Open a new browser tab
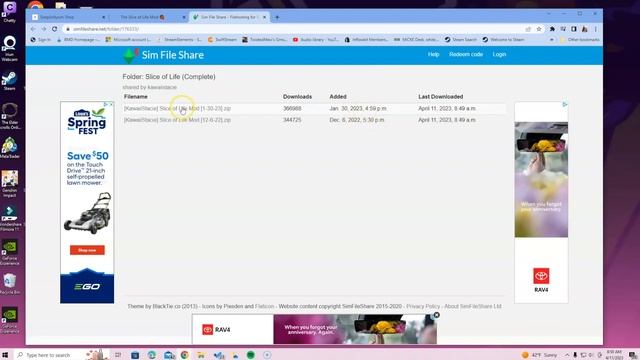The image size is (640, 360). pyautogui.click(x=277, y=17)
